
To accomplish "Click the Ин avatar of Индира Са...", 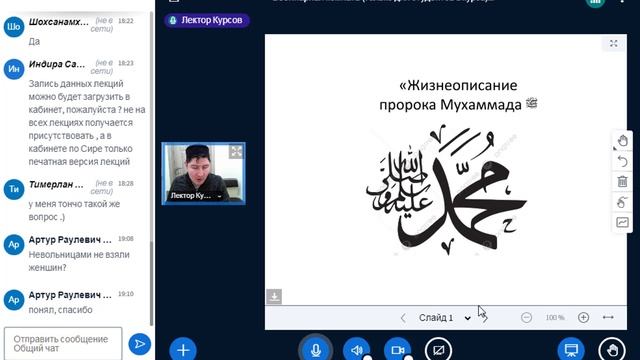I will tap(14, 69).
